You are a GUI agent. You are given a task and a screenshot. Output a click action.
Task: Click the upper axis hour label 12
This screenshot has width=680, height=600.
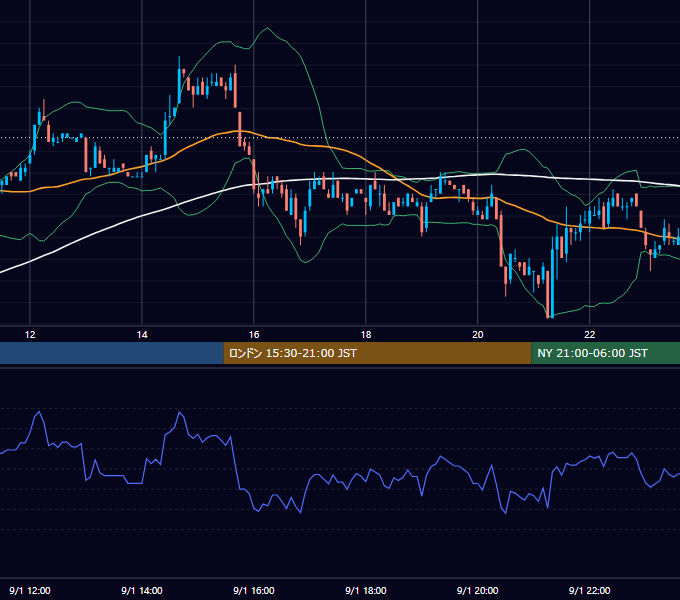tap(30, 335)
